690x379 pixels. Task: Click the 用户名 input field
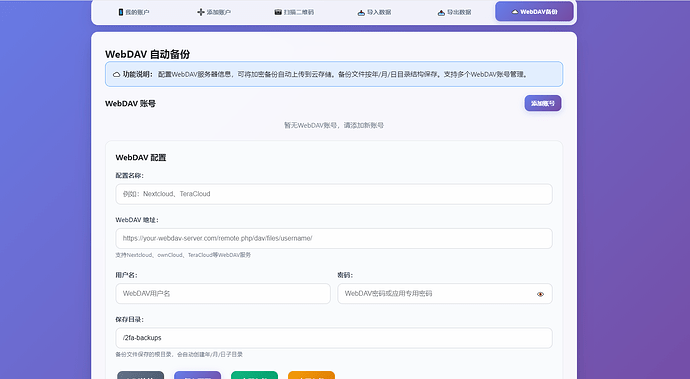(223, 294)
